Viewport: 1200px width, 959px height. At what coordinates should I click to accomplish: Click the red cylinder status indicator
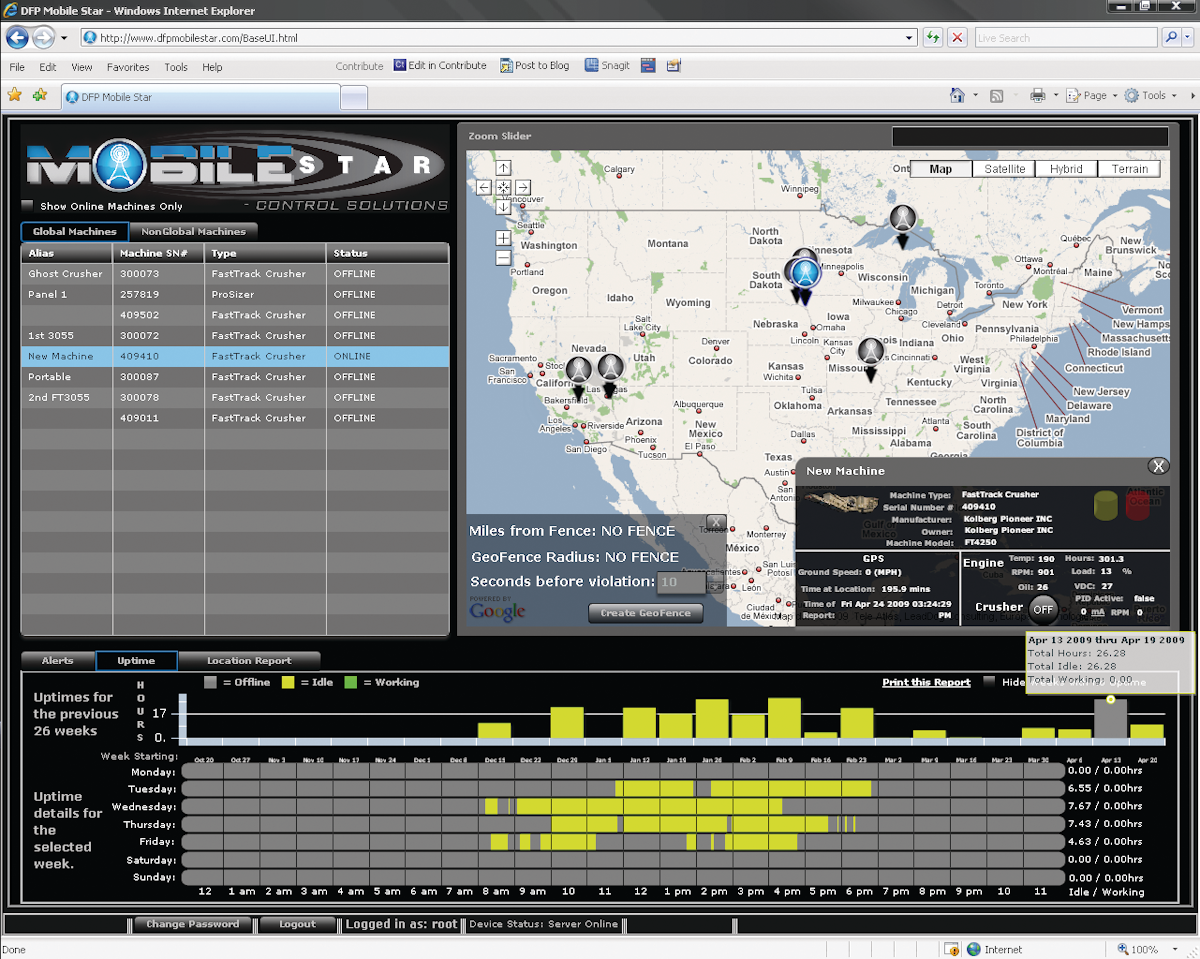(1141, 504)
